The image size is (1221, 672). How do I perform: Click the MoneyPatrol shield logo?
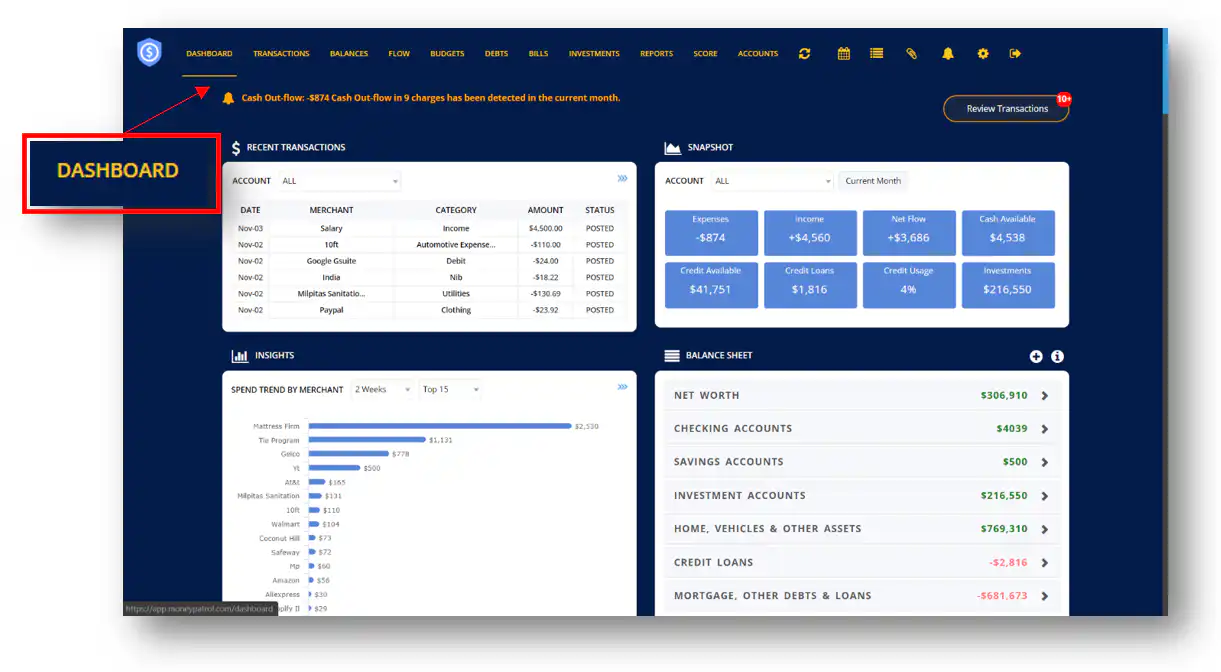tap(149, 52)
